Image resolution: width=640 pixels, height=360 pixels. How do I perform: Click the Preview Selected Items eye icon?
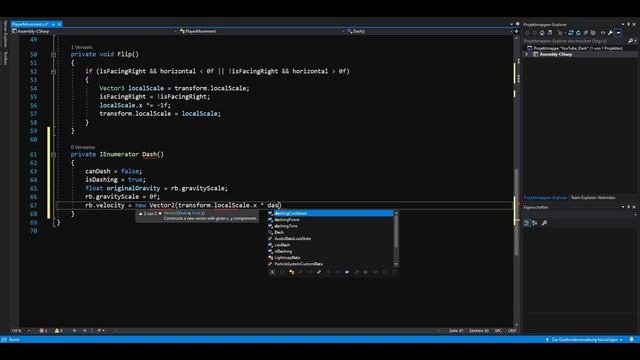[x=603, y=33]
